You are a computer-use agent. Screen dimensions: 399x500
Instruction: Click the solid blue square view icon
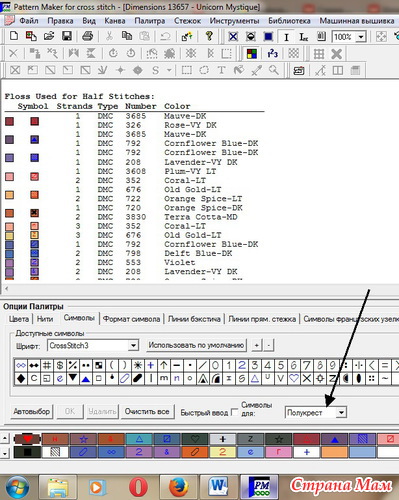[268, 36]
